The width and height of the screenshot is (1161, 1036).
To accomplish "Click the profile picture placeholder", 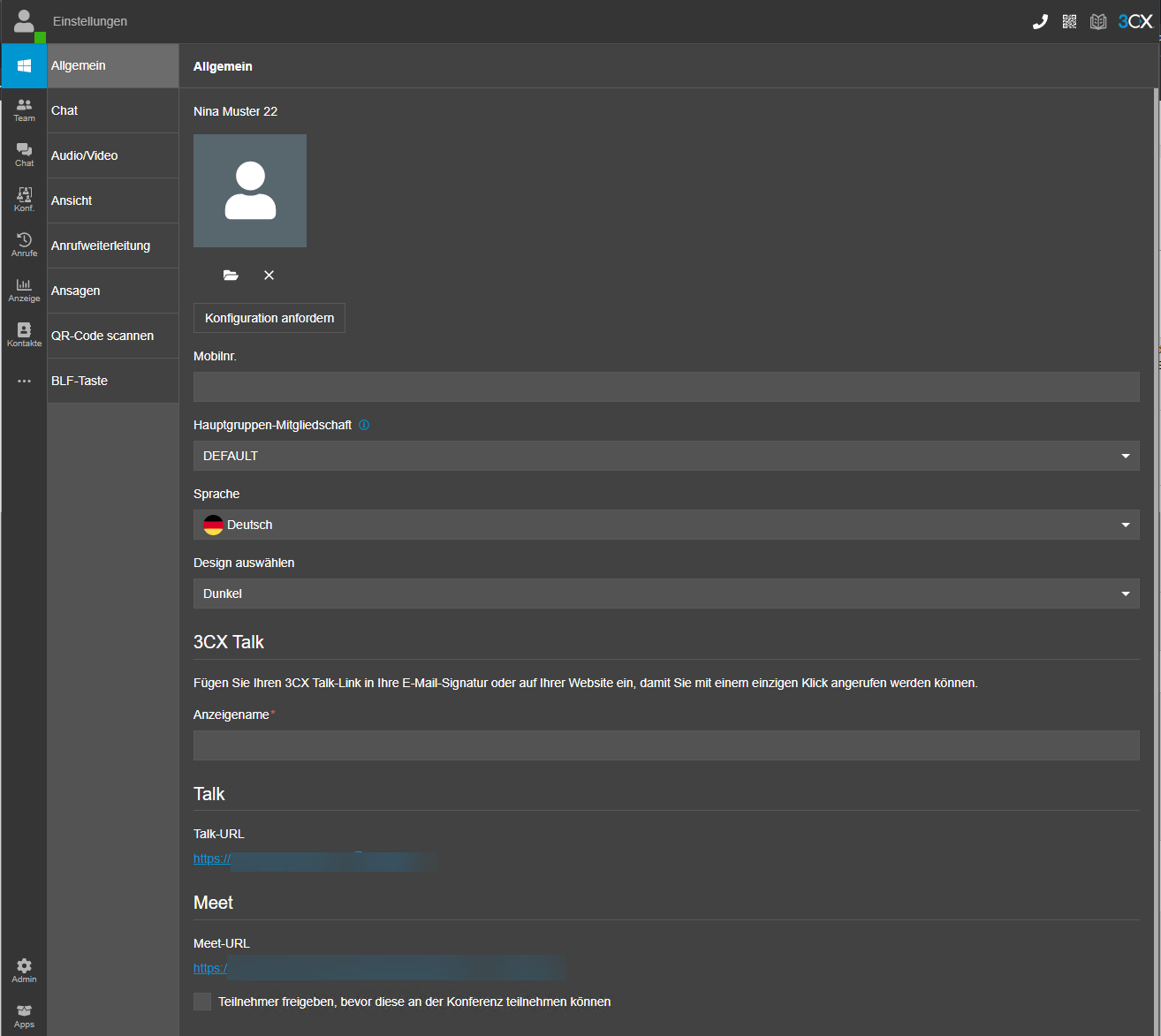I will tap(250, 191).
